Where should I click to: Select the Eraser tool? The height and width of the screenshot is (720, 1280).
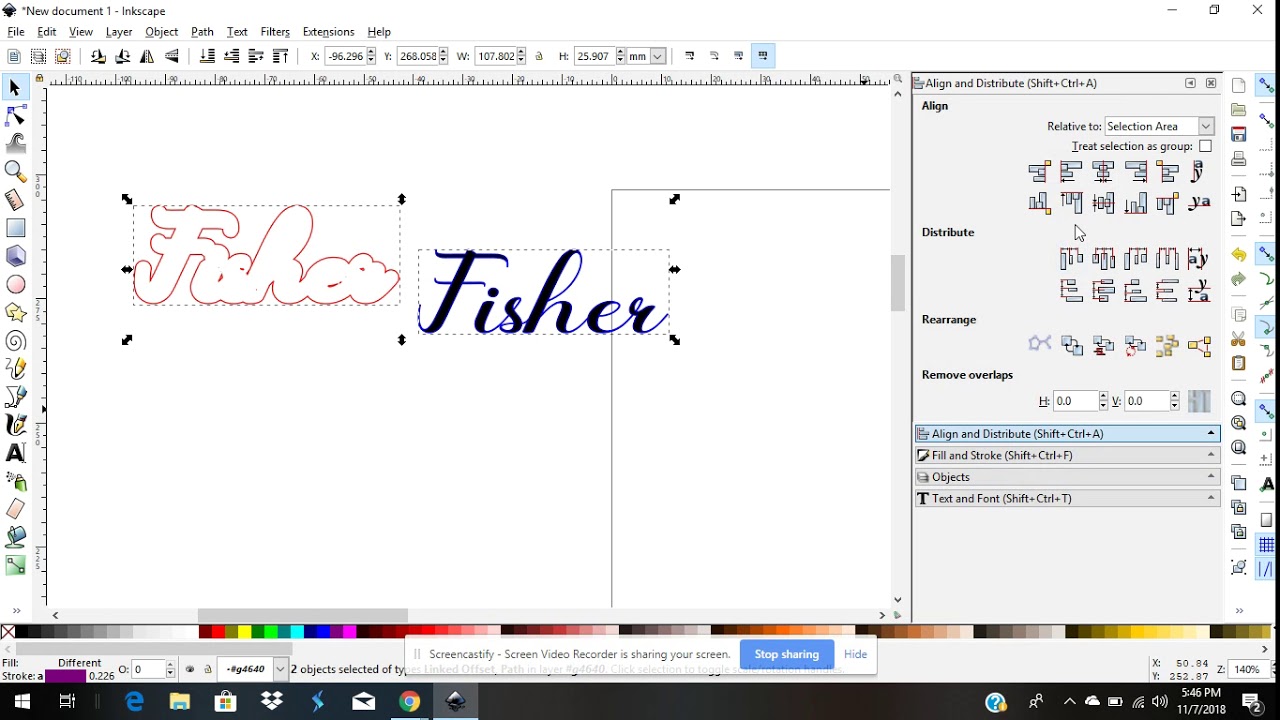click(x=15, y=509)
